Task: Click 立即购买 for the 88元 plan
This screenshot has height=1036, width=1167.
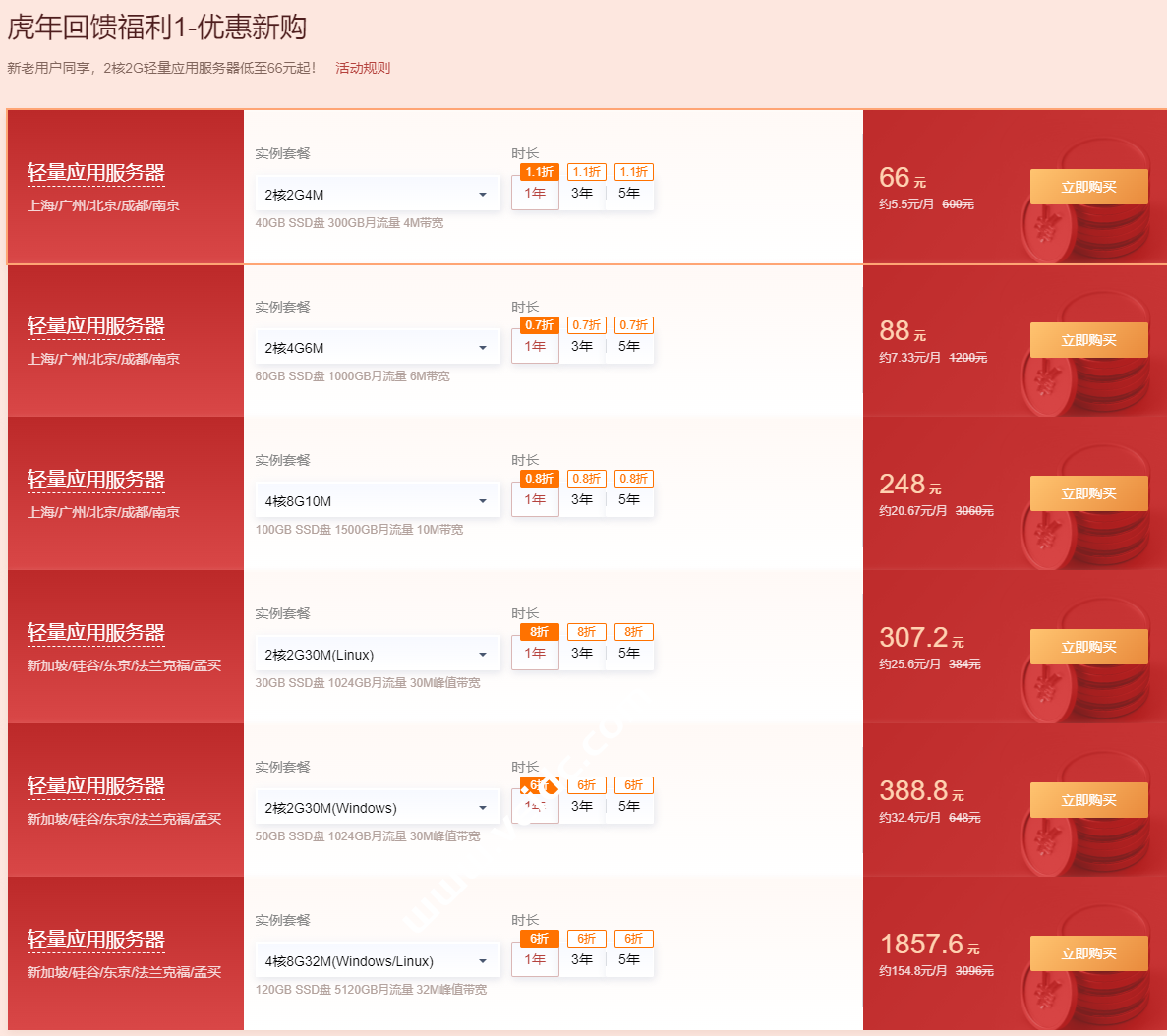Action: coord(1088,340)
